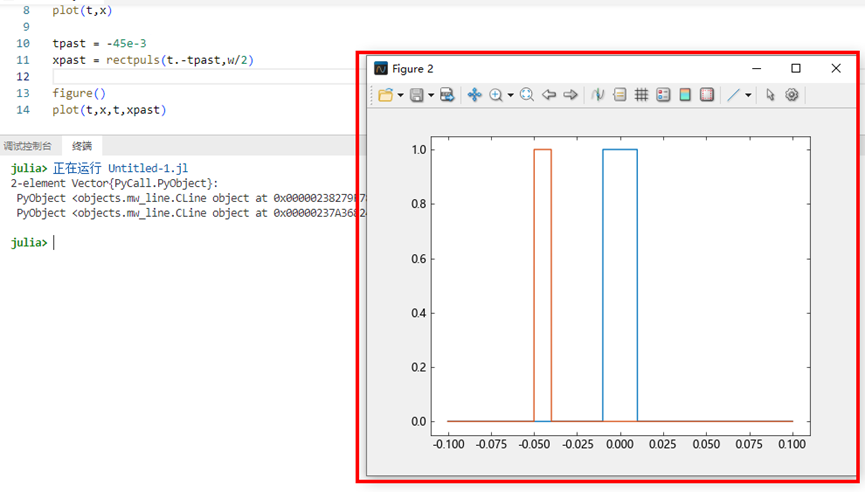Expand the zoom tool dropdown arrow
Viewport: 865px width, 492px height.
click(510, 95)
